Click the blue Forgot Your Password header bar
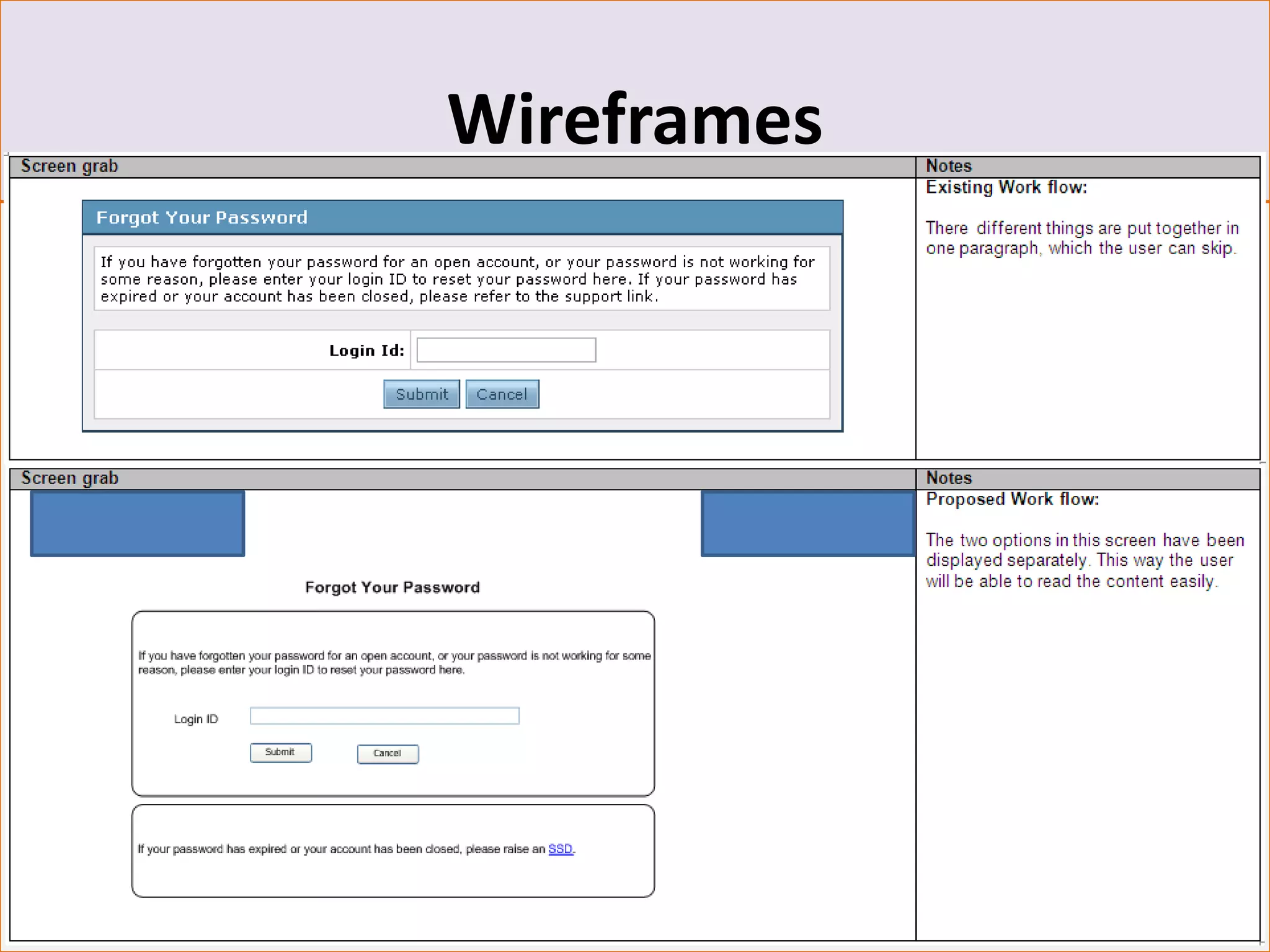Image resolution: width=1270 pixels, height=952 pixels. 462,218
